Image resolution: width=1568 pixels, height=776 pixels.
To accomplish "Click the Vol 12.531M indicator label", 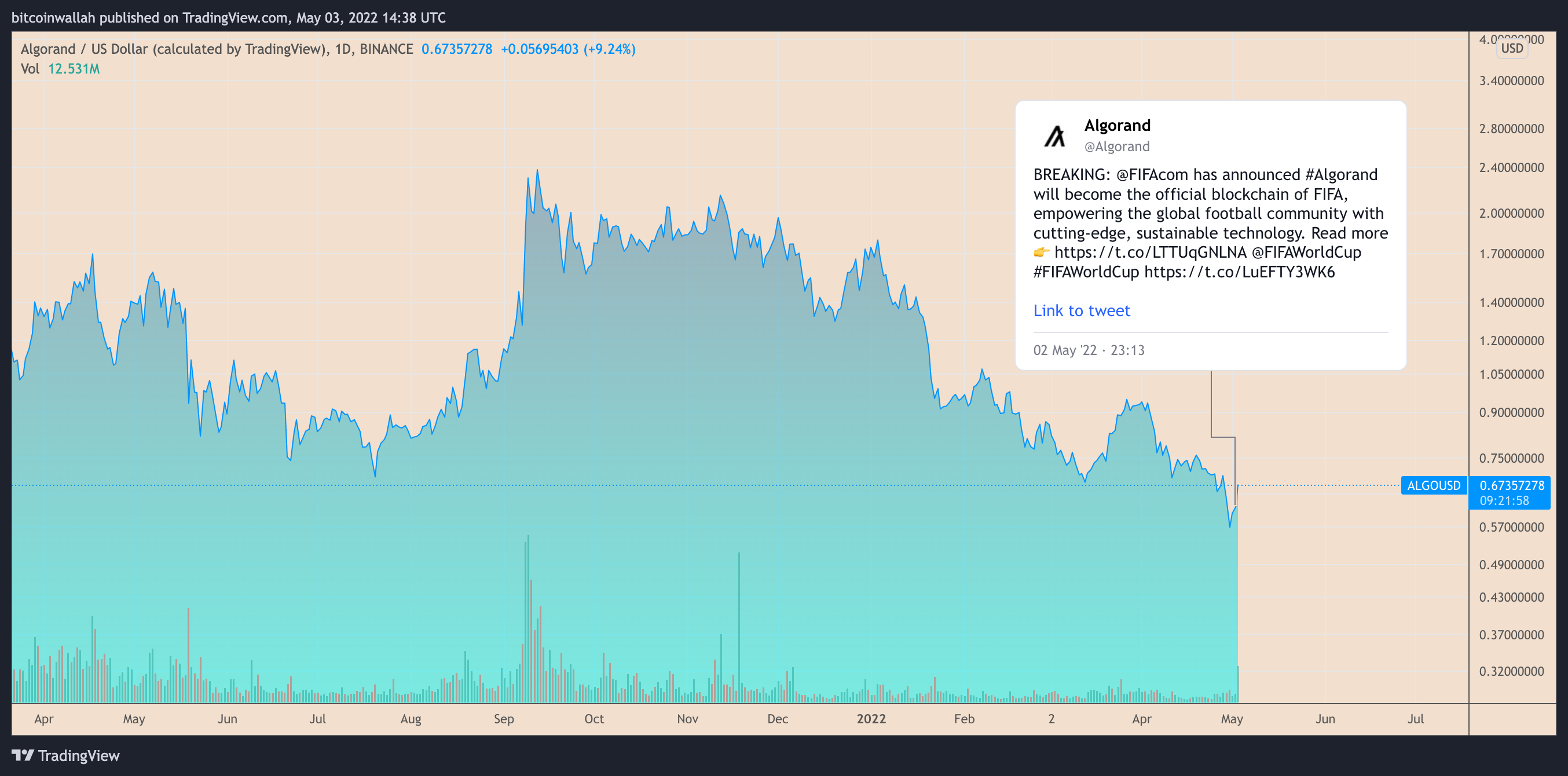I will pos(60,69).
